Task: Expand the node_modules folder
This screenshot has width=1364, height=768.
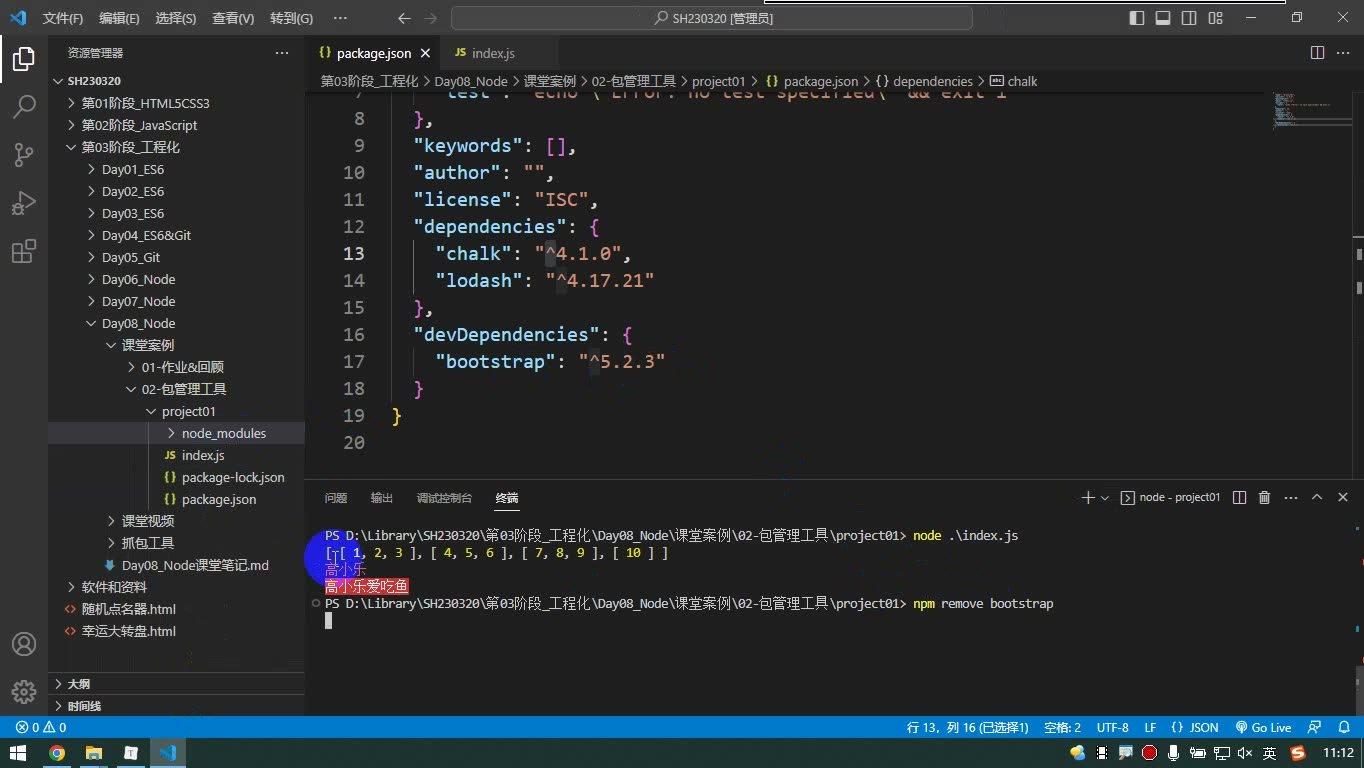Action: tap(176, 433)
